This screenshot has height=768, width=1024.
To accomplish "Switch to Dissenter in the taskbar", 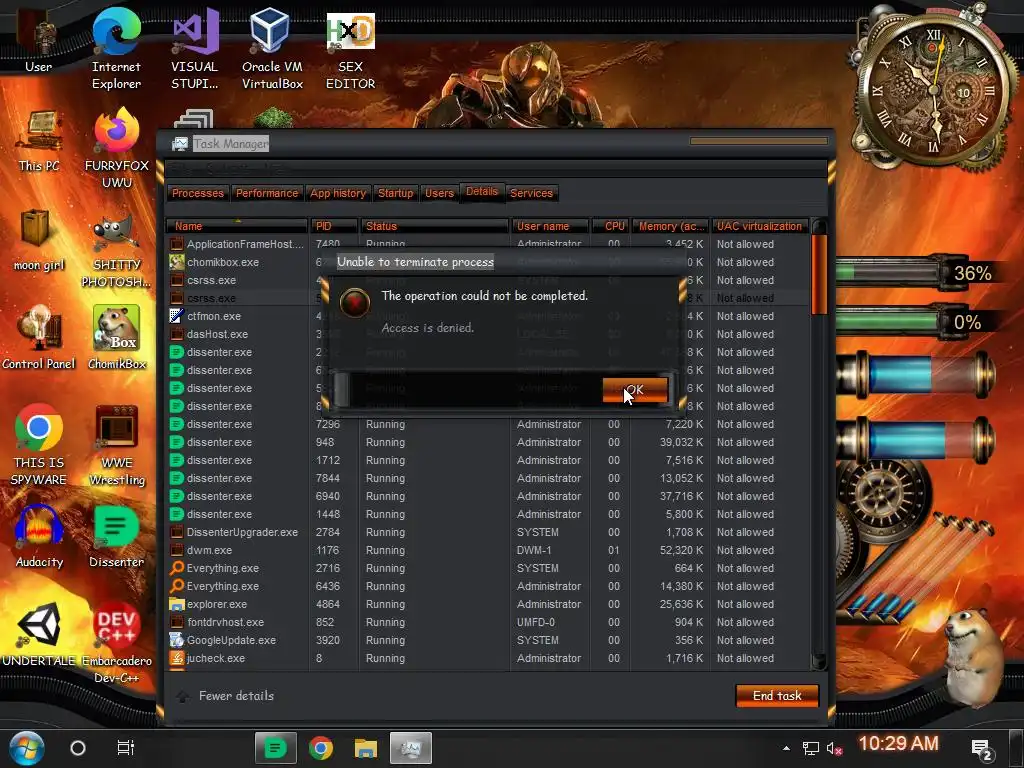I will pos(275,748).
